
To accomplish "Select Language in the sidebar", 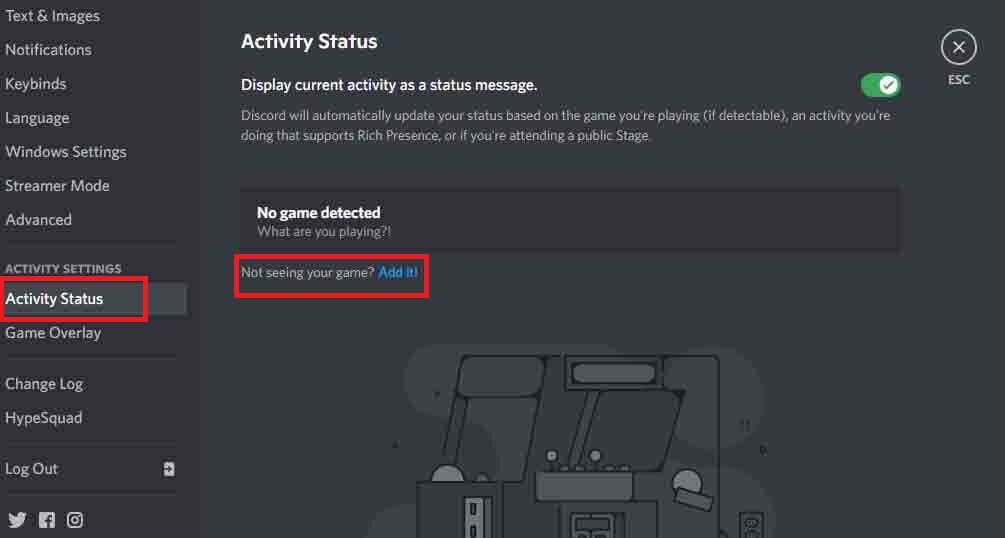I will coord(37,118).
